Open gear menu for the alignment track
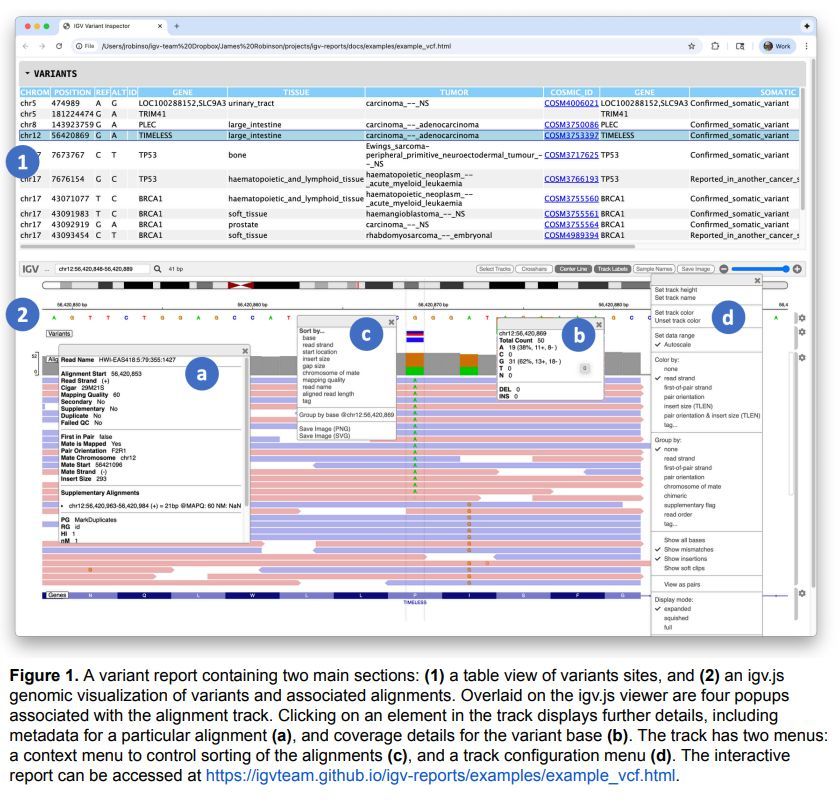This screenshot has width=840, height=802. pyautogui.click(x=802, y=357)
